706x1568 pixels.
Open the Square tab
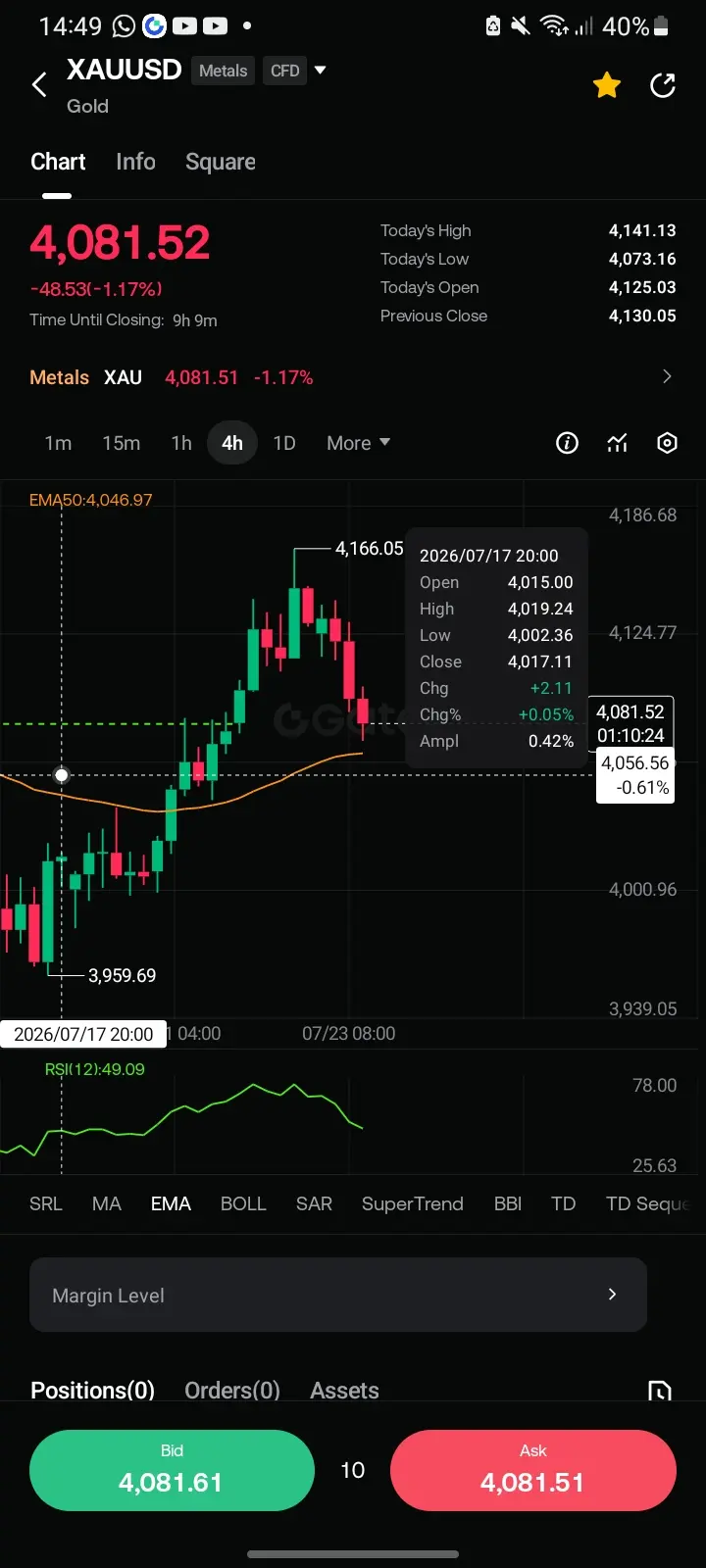[x=221, y=162]
